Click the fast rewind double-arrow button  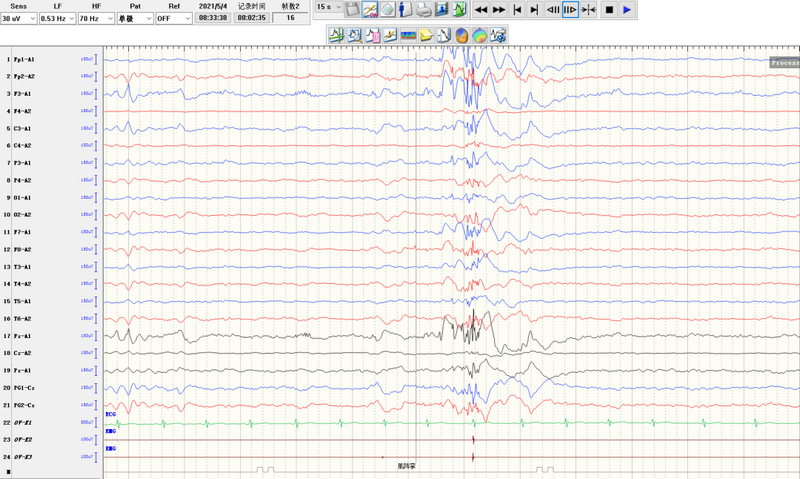(481, 9)
